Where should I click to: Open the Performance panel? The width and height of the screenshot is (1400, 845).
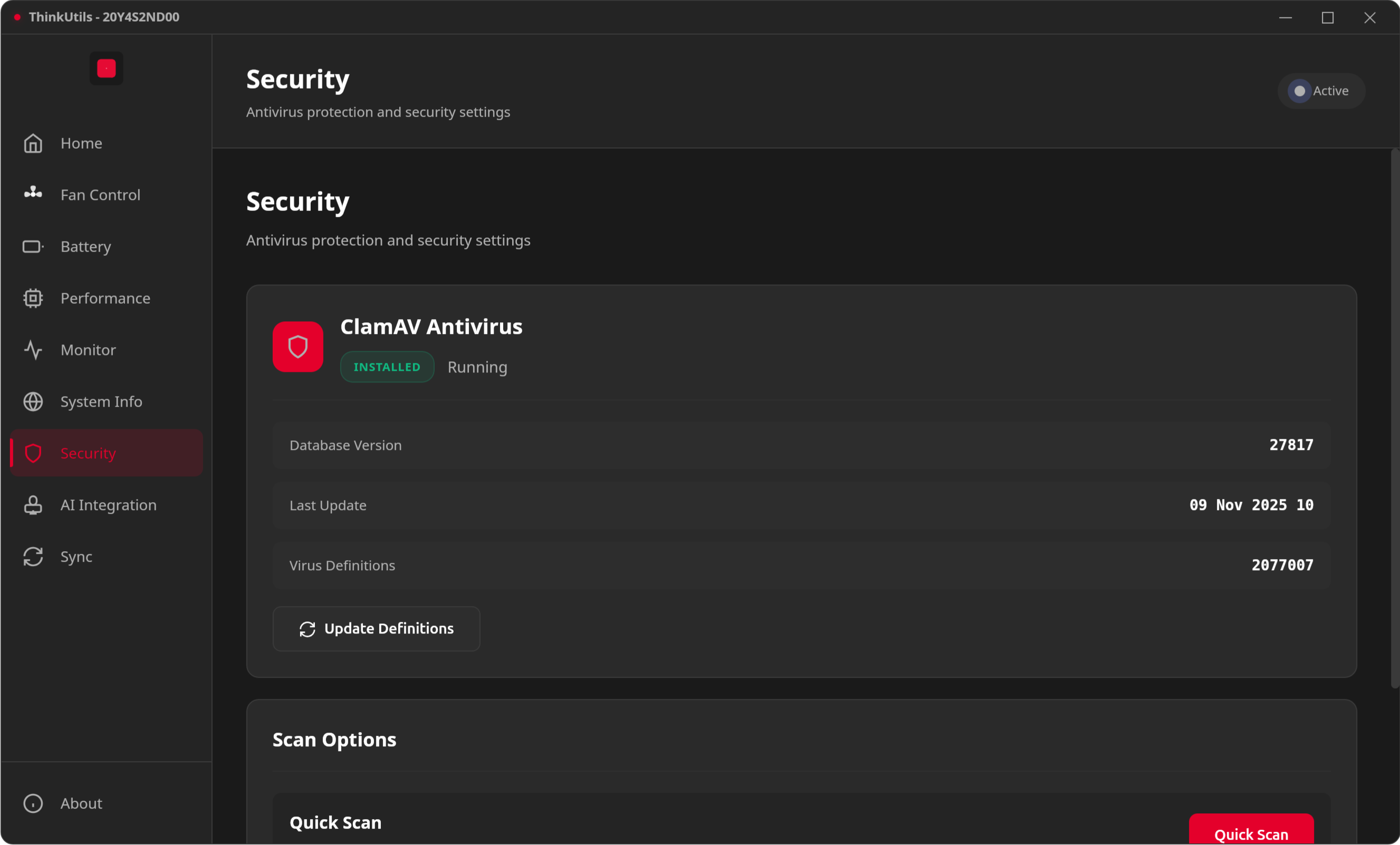[33, 298]
